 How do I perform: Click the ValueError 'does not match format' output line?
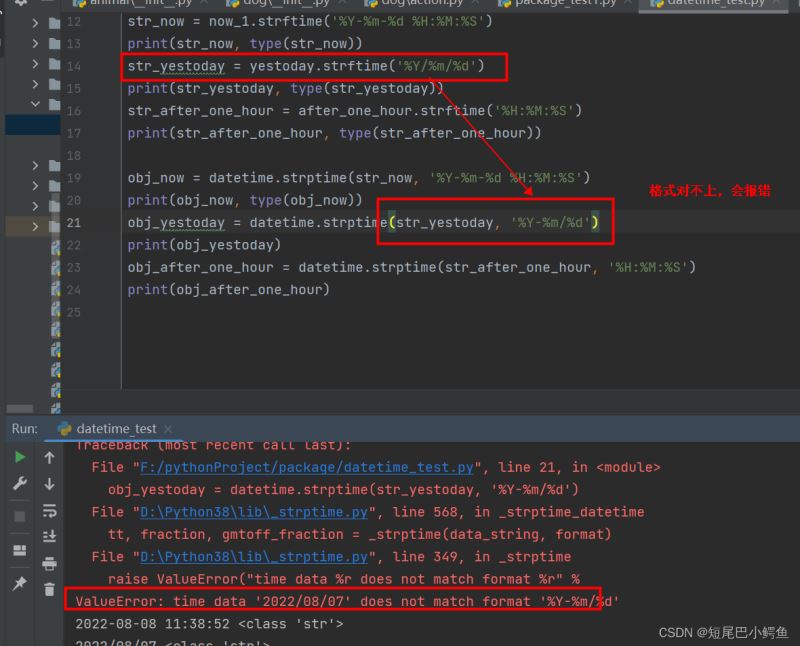(x=346, y=602)
